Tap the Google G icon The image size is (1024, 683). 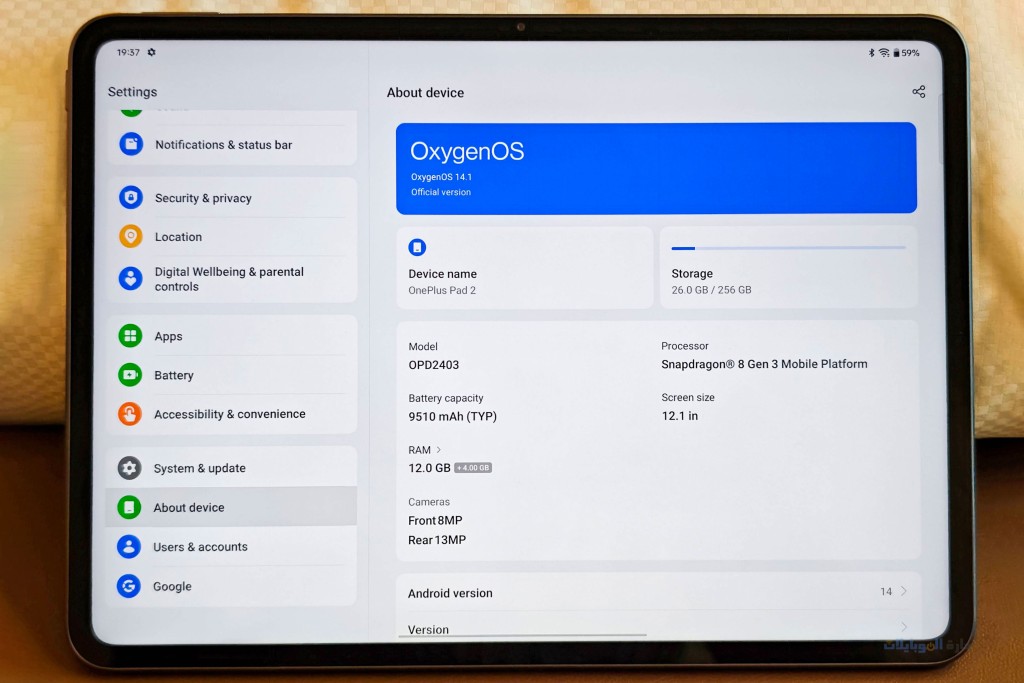click(129, 586)
